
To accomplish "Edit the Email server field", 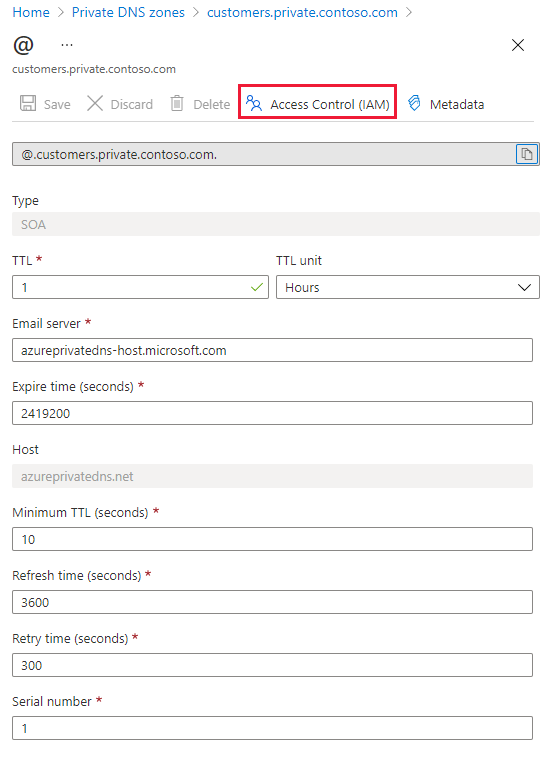I will 272,350.
